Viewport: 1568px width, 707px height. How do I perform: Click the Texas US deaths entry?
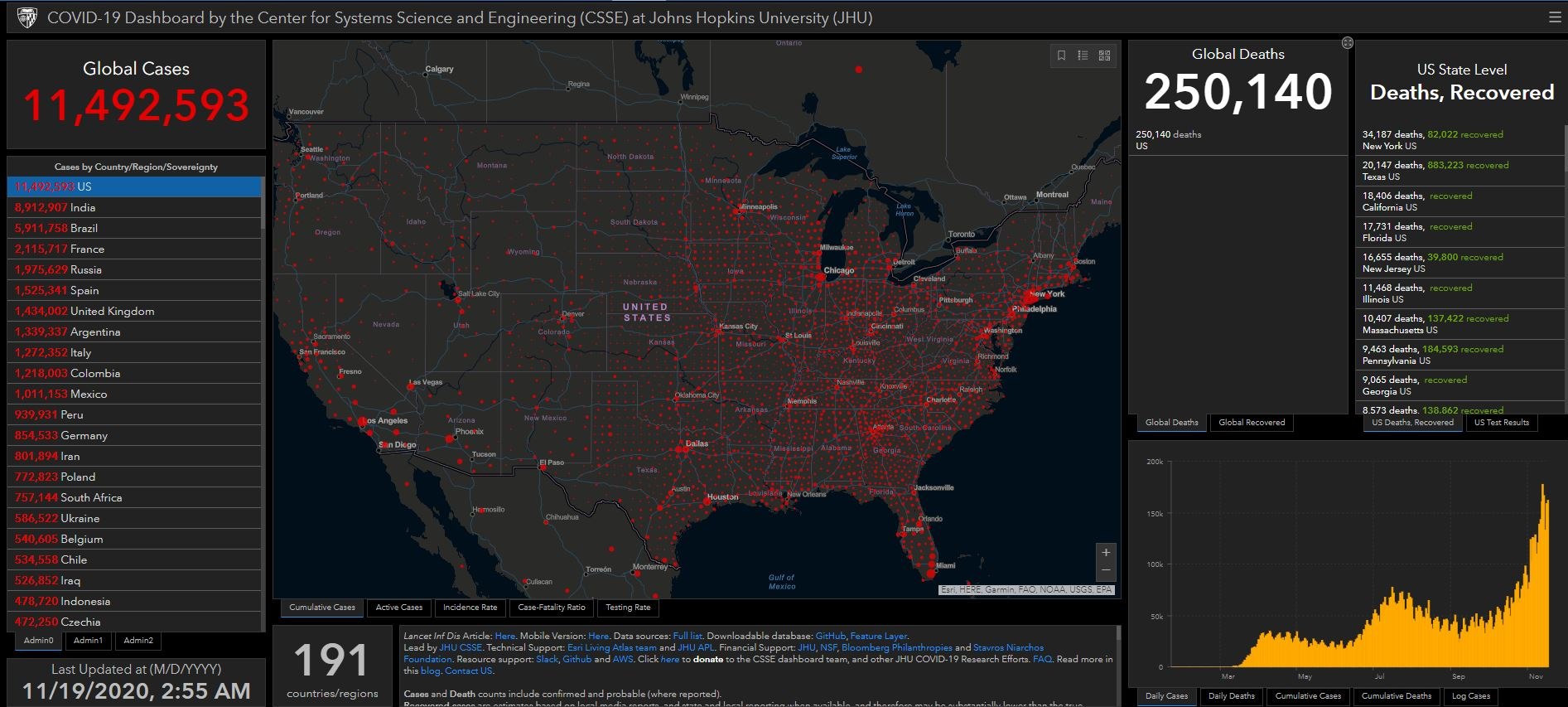point(1459,171)
